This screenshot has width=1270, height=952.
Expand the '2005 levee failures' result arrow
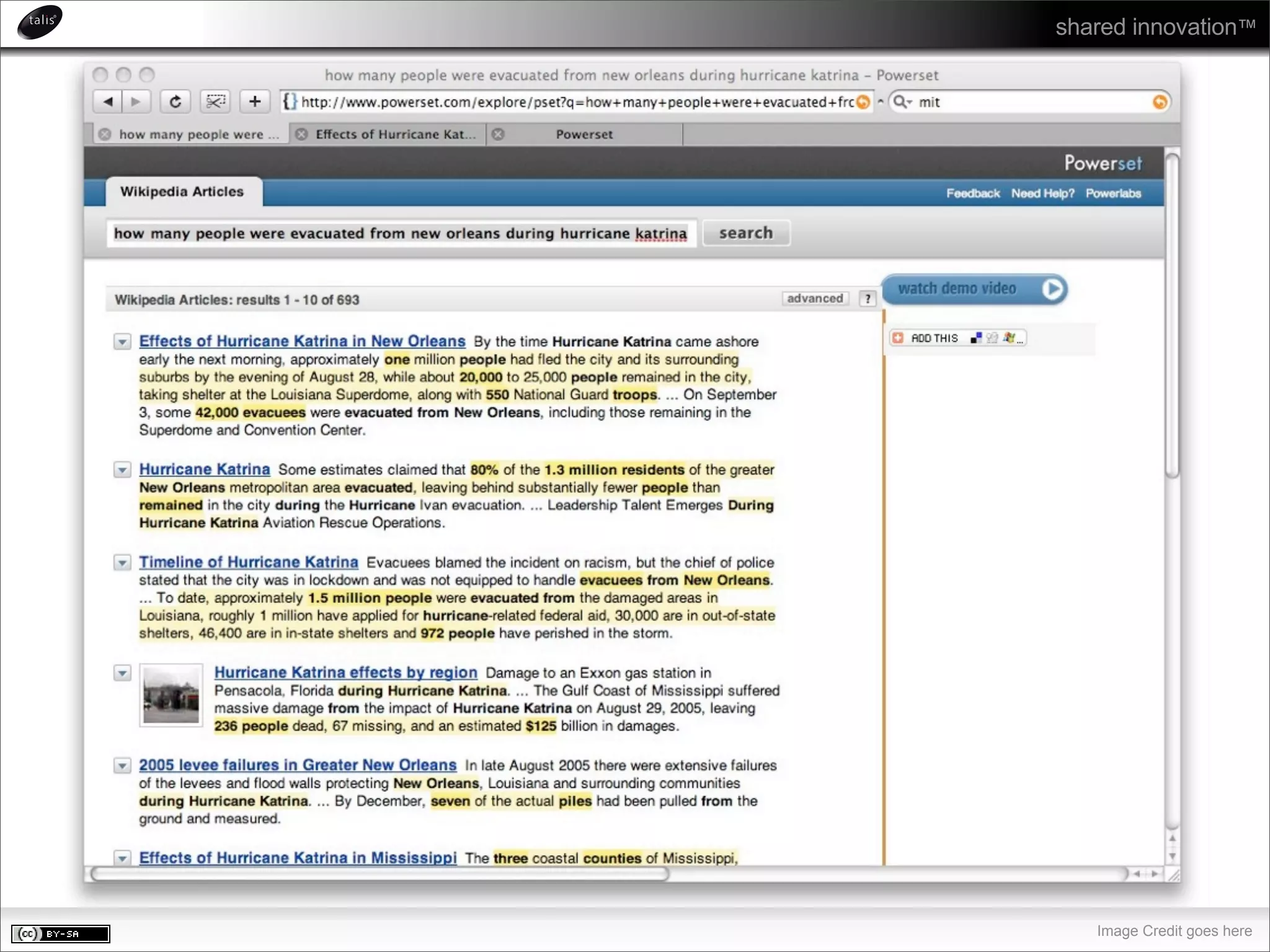123,765
